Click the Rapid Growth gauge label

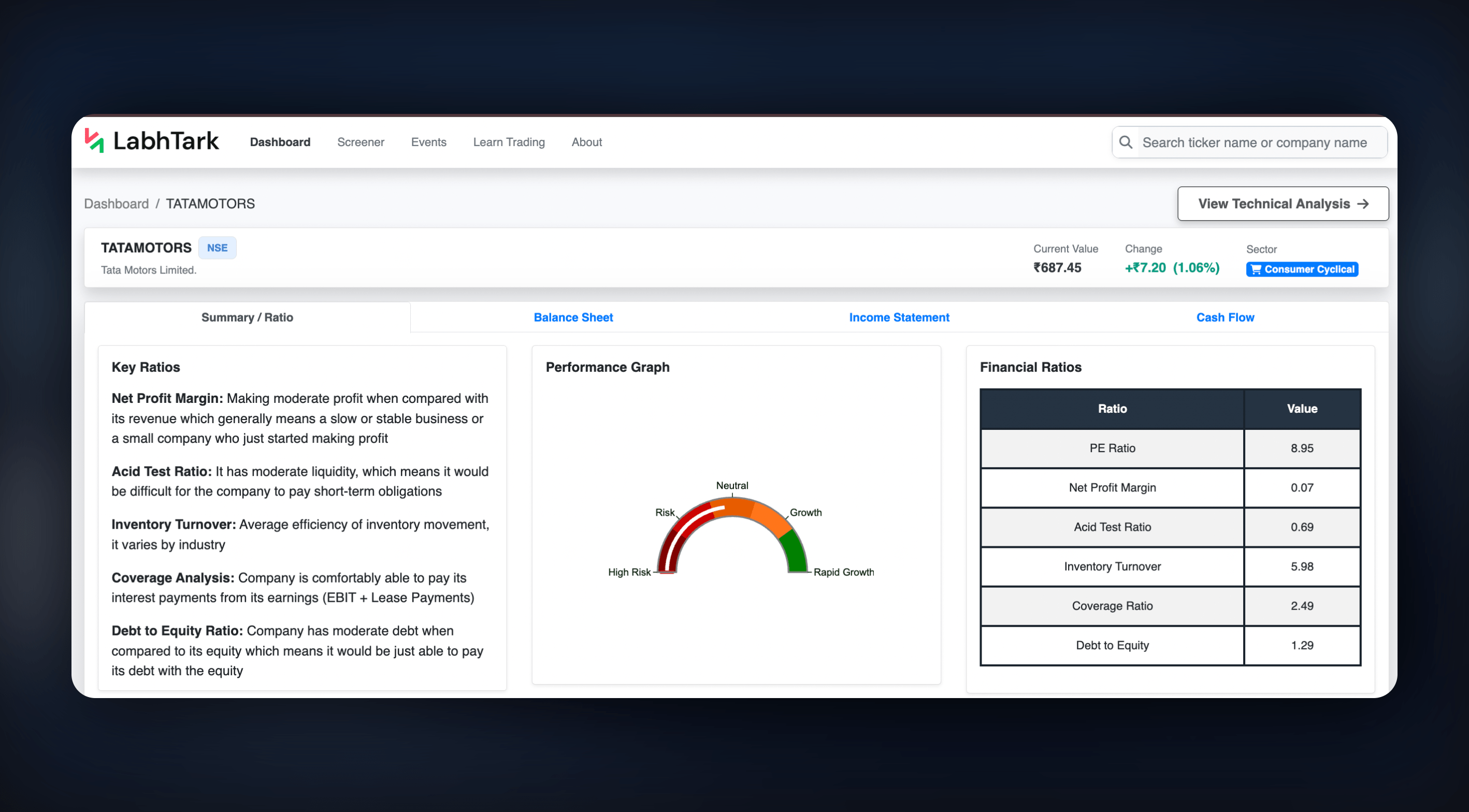[x=843, y=572]
